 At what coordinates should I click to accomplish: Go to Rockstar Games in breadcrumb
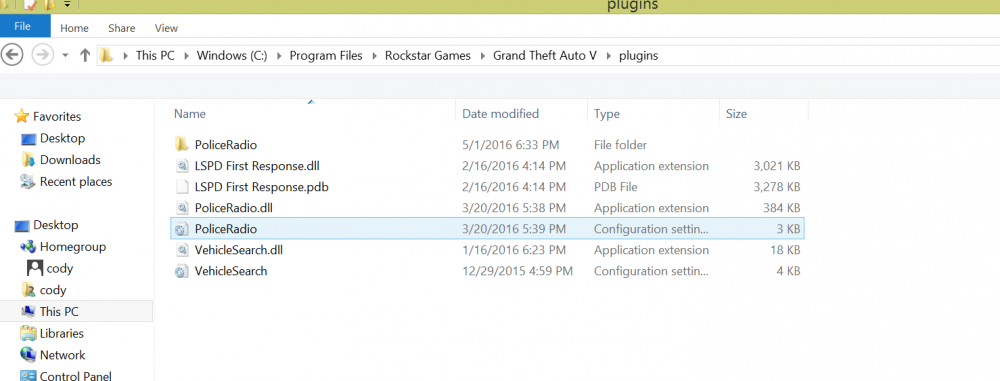(x=427, y=56)
